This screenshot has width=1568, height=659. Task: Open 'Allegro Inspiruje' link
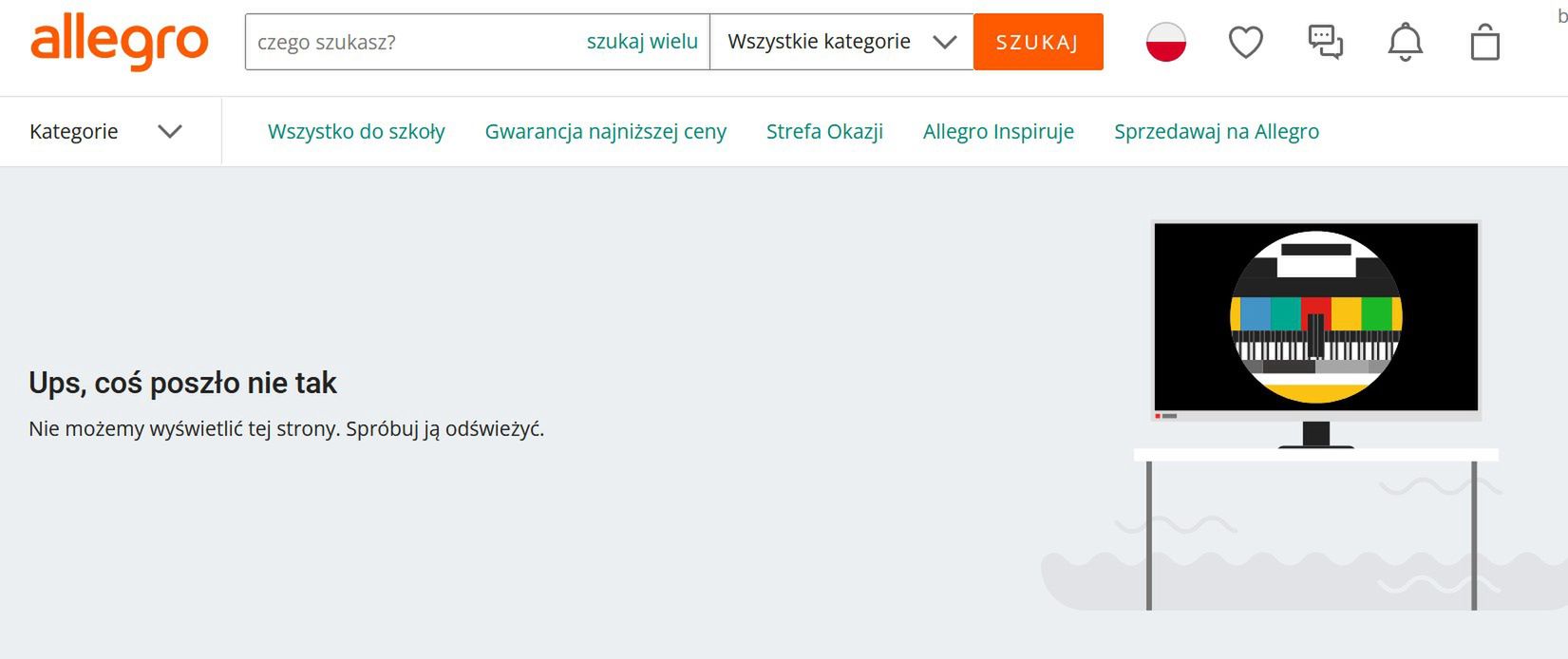click(998, 131)
